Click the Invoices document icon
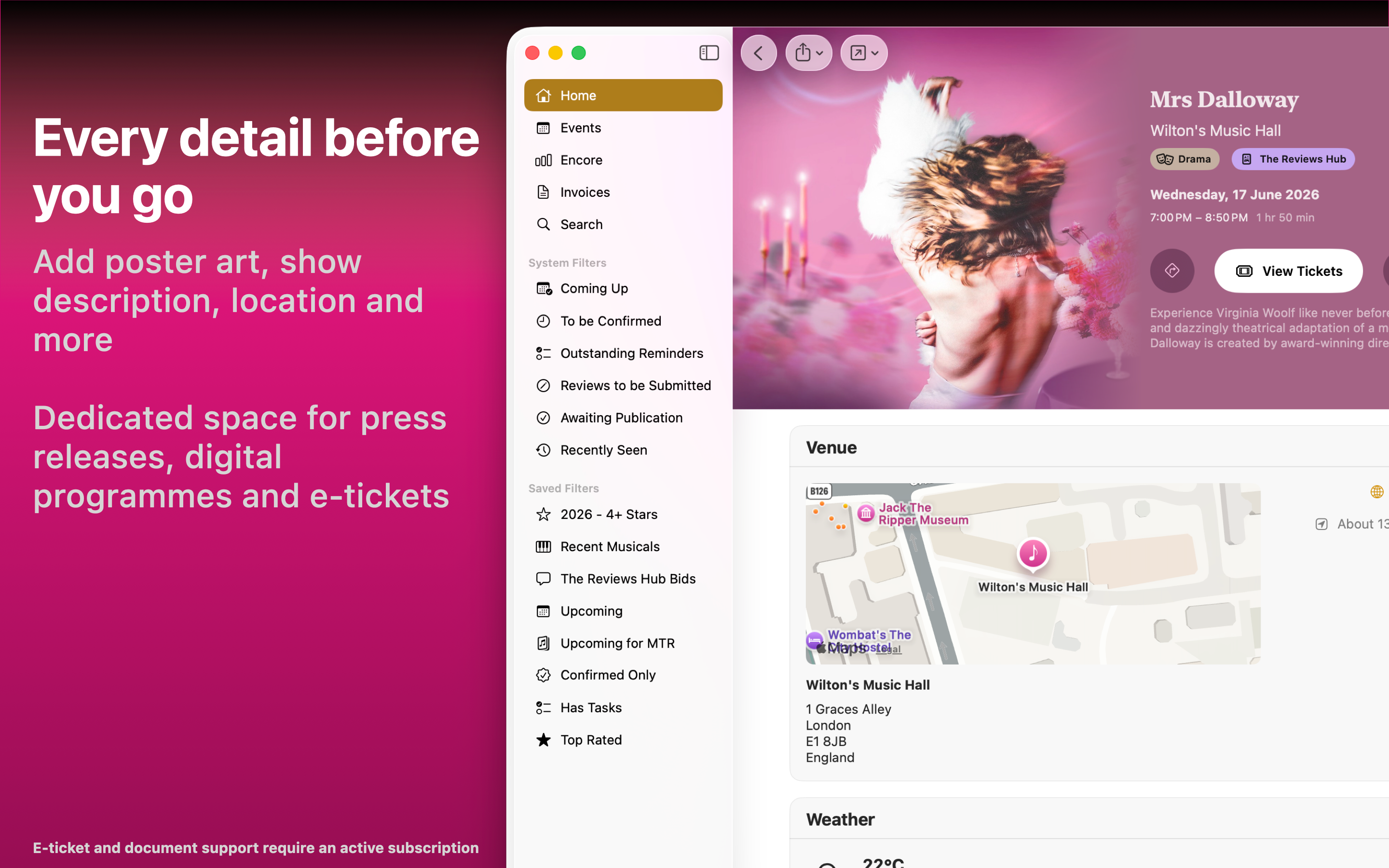This screenshot has width=1389, height=868. (x=543, y=192)
